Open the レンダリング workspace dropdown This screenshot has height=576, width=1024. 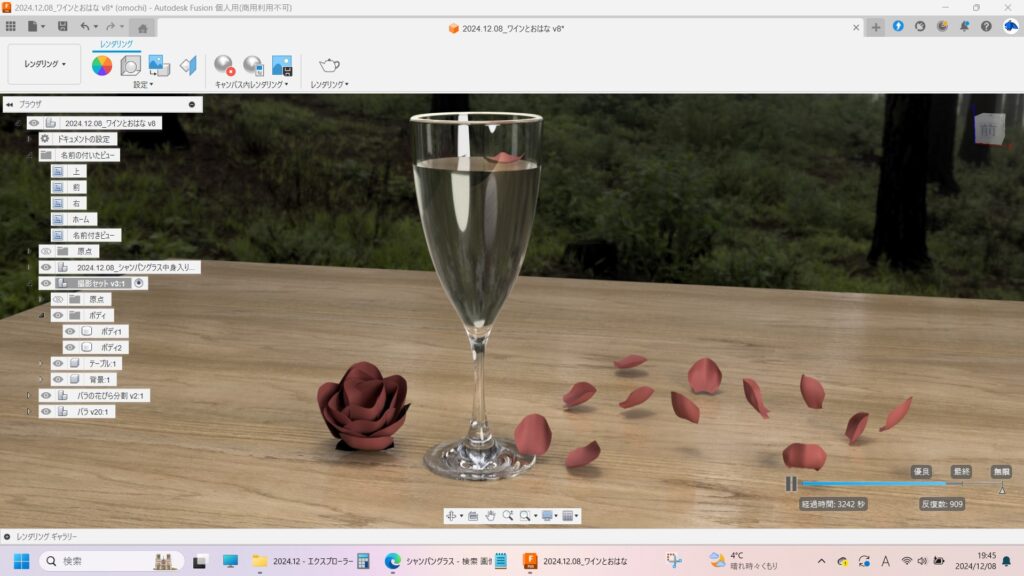pyautogui.click(x=45, y=64)
